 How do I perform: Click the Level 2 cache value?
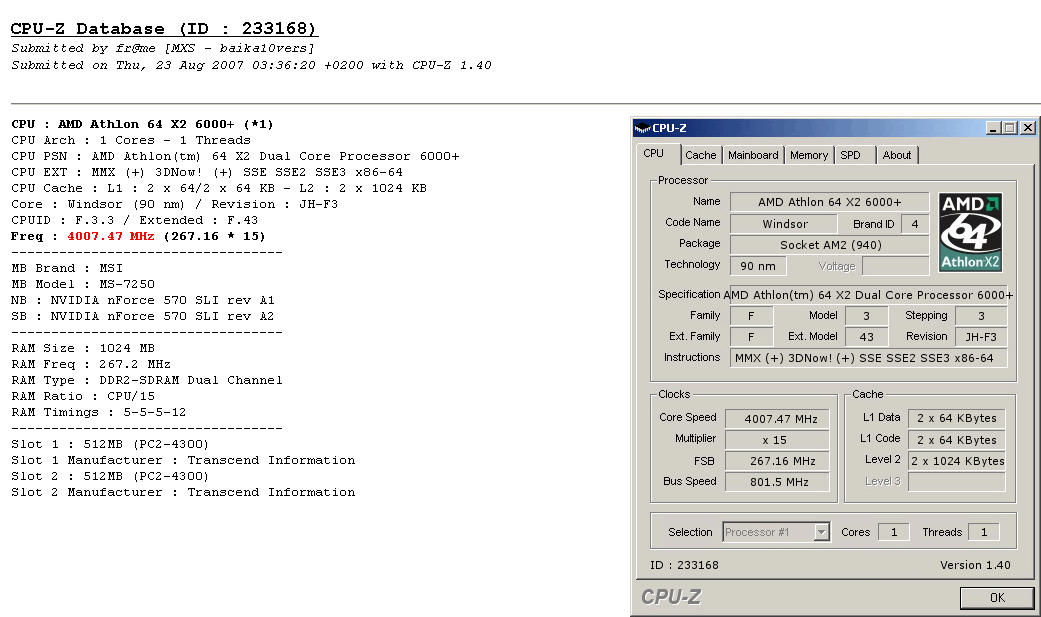tap(957, 461)
